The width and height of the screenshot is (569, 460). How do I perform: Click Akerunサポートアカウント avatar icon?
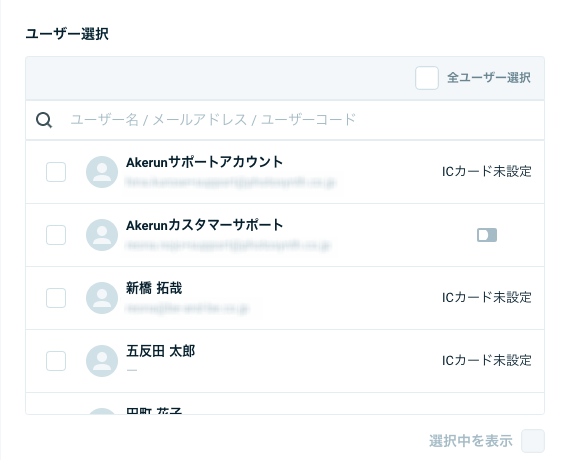(x=102, y=172)
